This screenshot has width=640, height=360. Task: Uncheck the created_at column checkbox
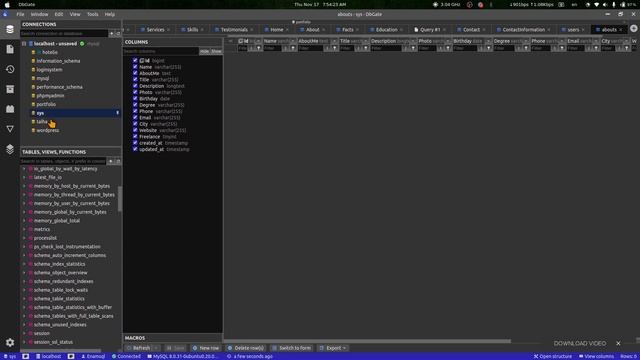click(135, 143)
